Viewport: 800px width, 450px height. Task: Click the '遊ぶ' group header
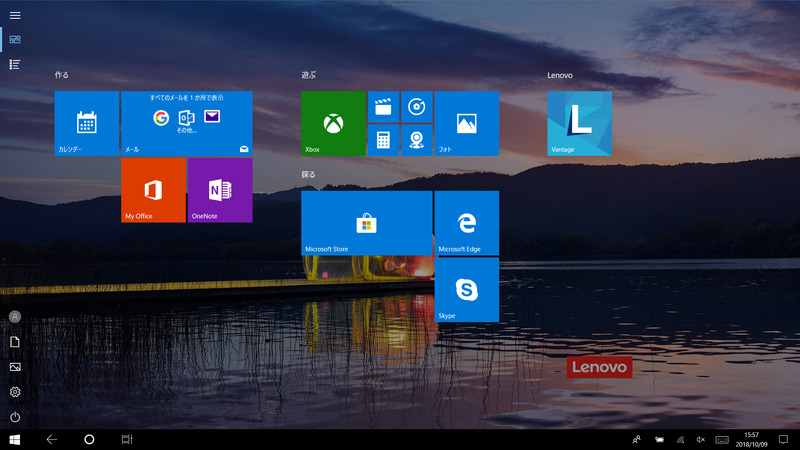pos(308,75)
